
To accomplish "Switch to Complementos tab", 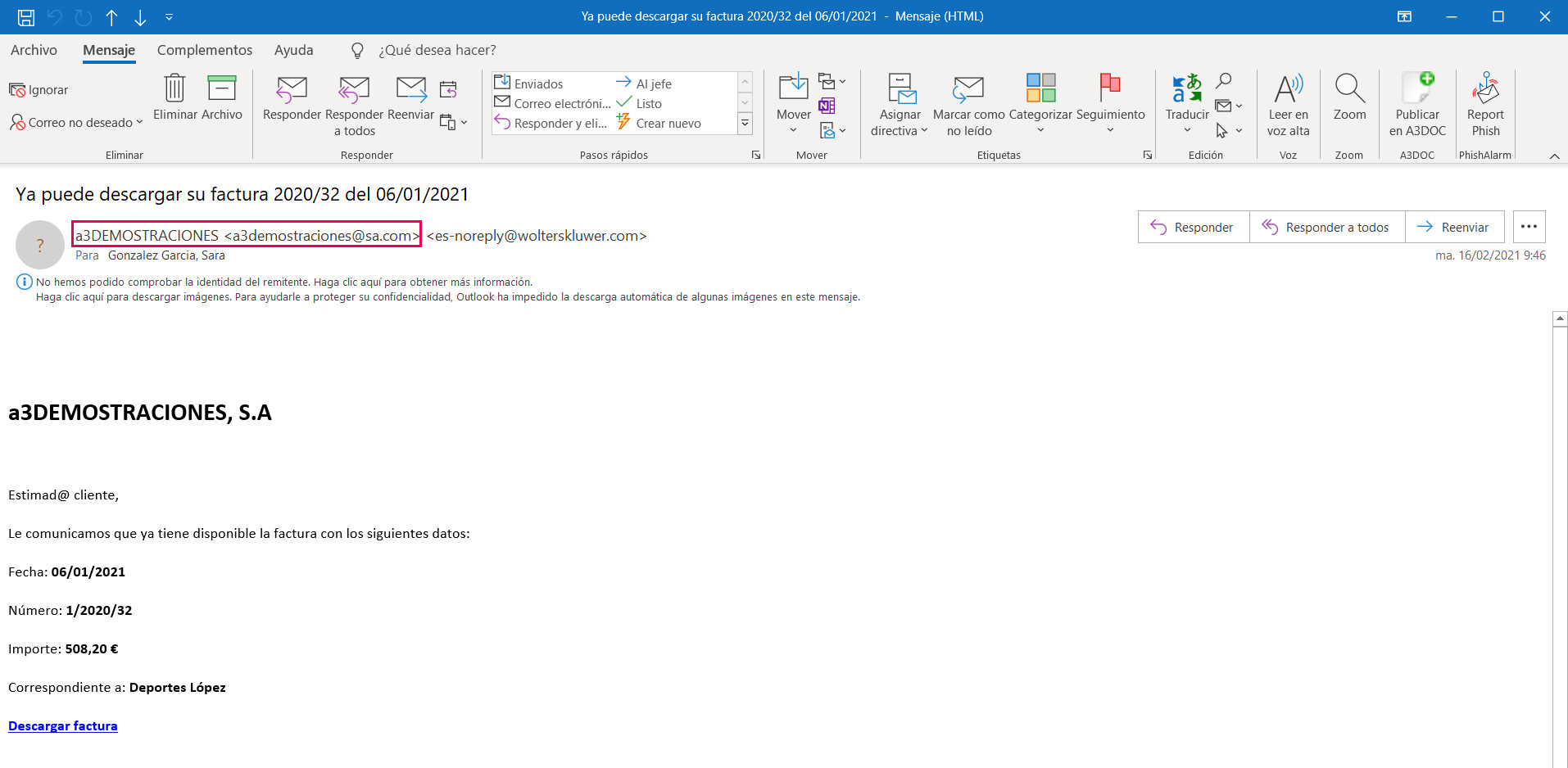I will coord(205,50).
